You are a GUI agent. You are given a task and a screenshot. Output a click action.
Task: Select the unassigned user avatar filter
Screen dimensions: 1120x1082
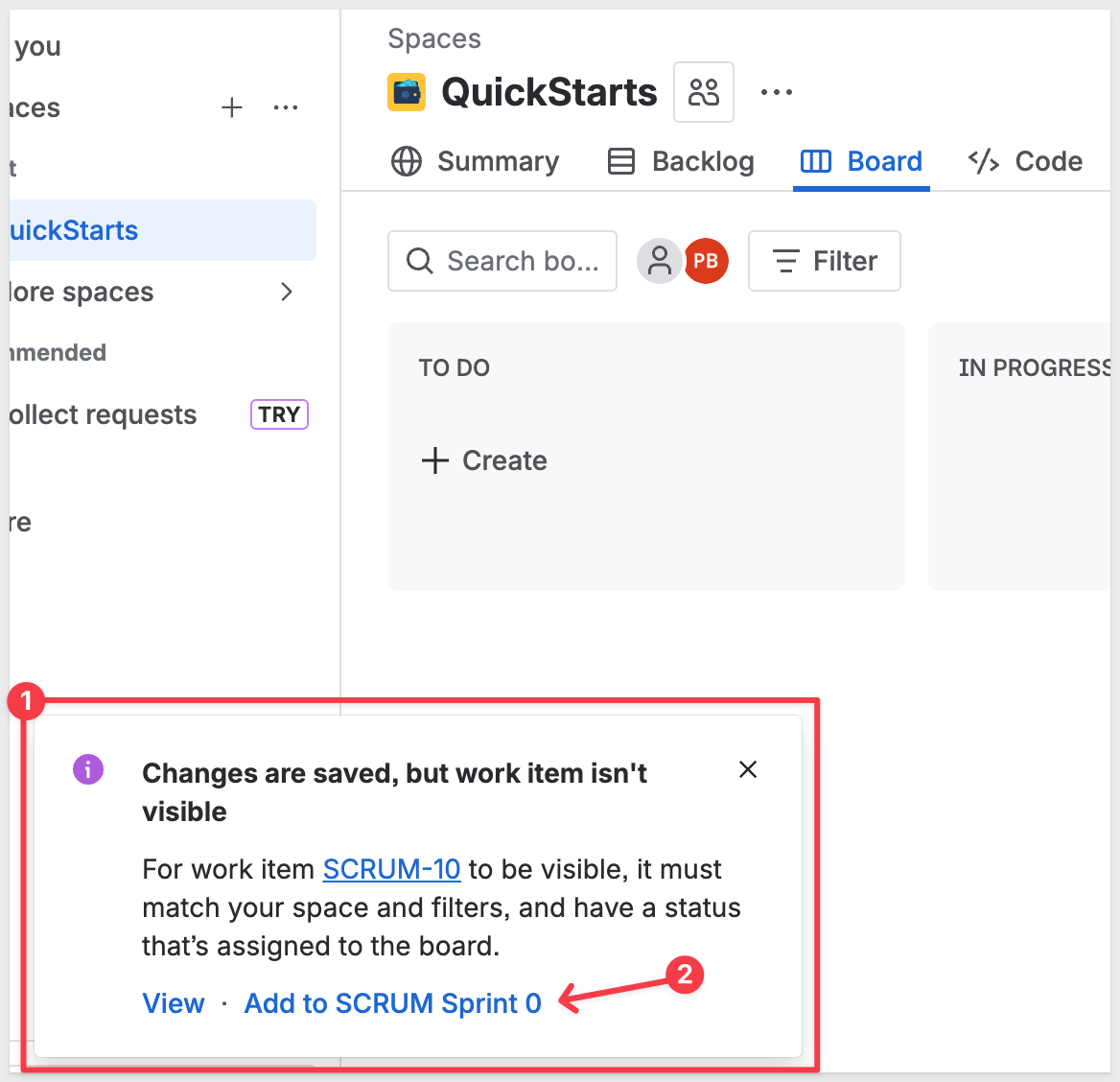(x=660, y=261)
